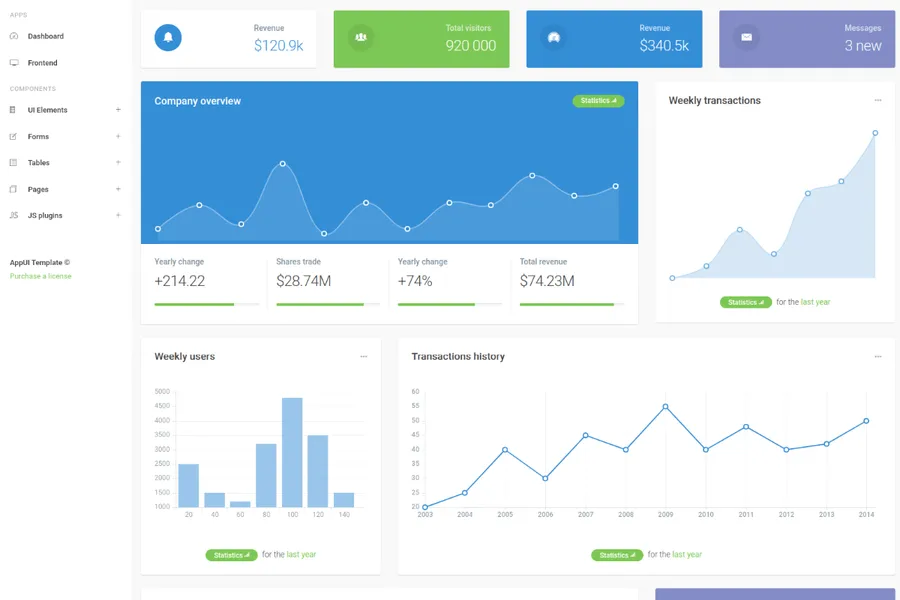Click the bell icon on Revenue card
This screenshot has height=600, width=900.
168,38
